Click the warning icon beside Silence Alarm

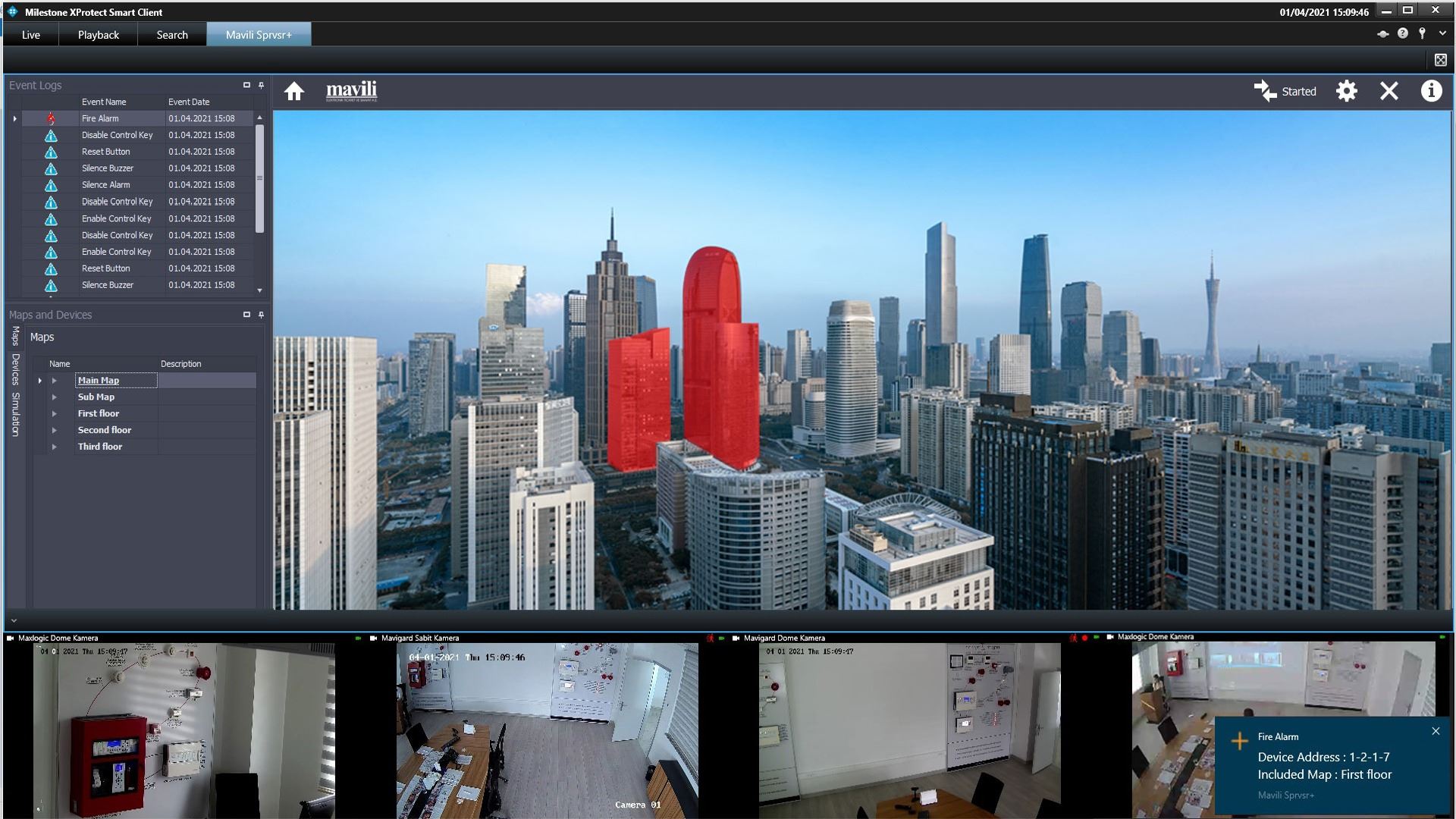pyautogui.click(x=51, y=185)
